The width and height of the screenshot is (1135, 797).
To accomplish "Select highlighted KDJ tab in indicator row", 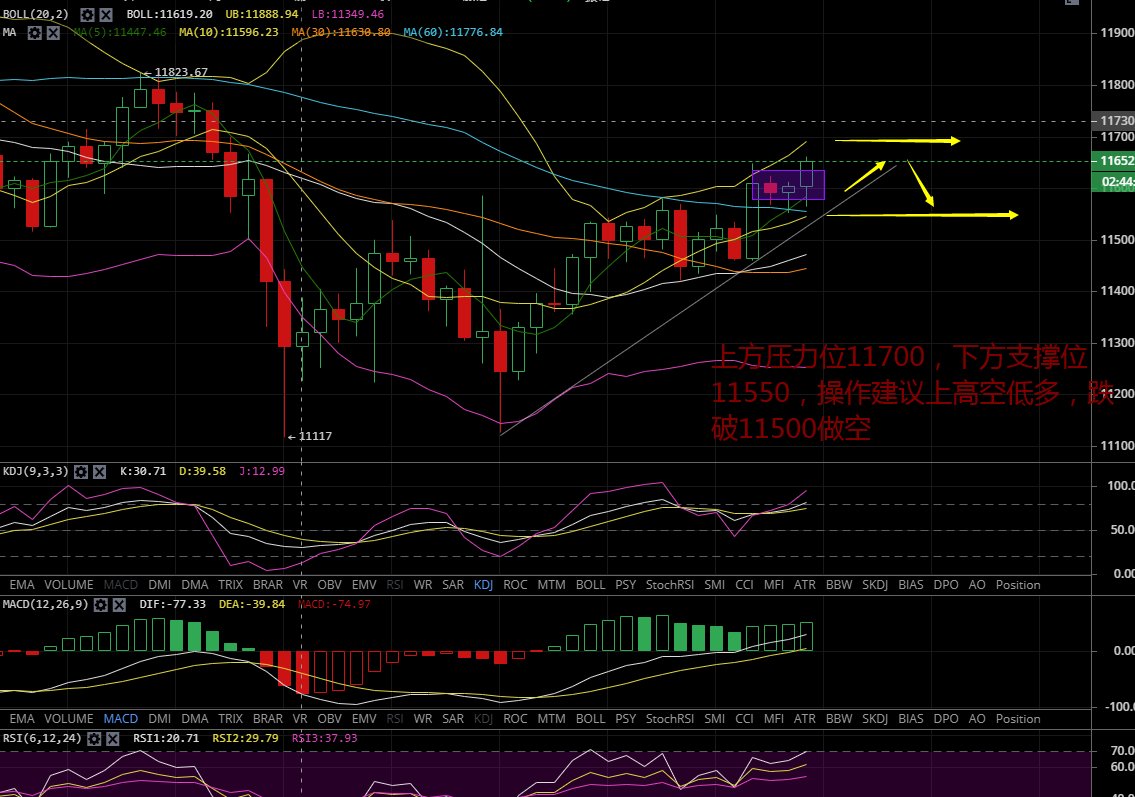I will click(484, 585).
